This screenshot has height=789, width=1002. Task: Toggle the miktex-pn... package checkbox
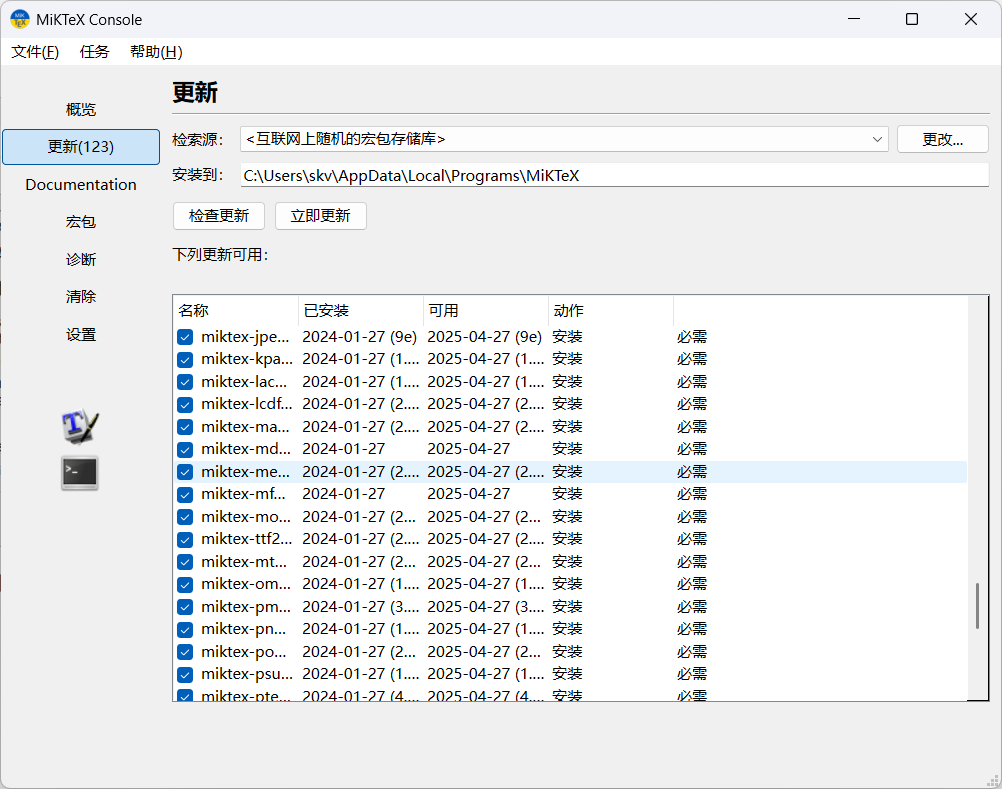coord(185,629)
